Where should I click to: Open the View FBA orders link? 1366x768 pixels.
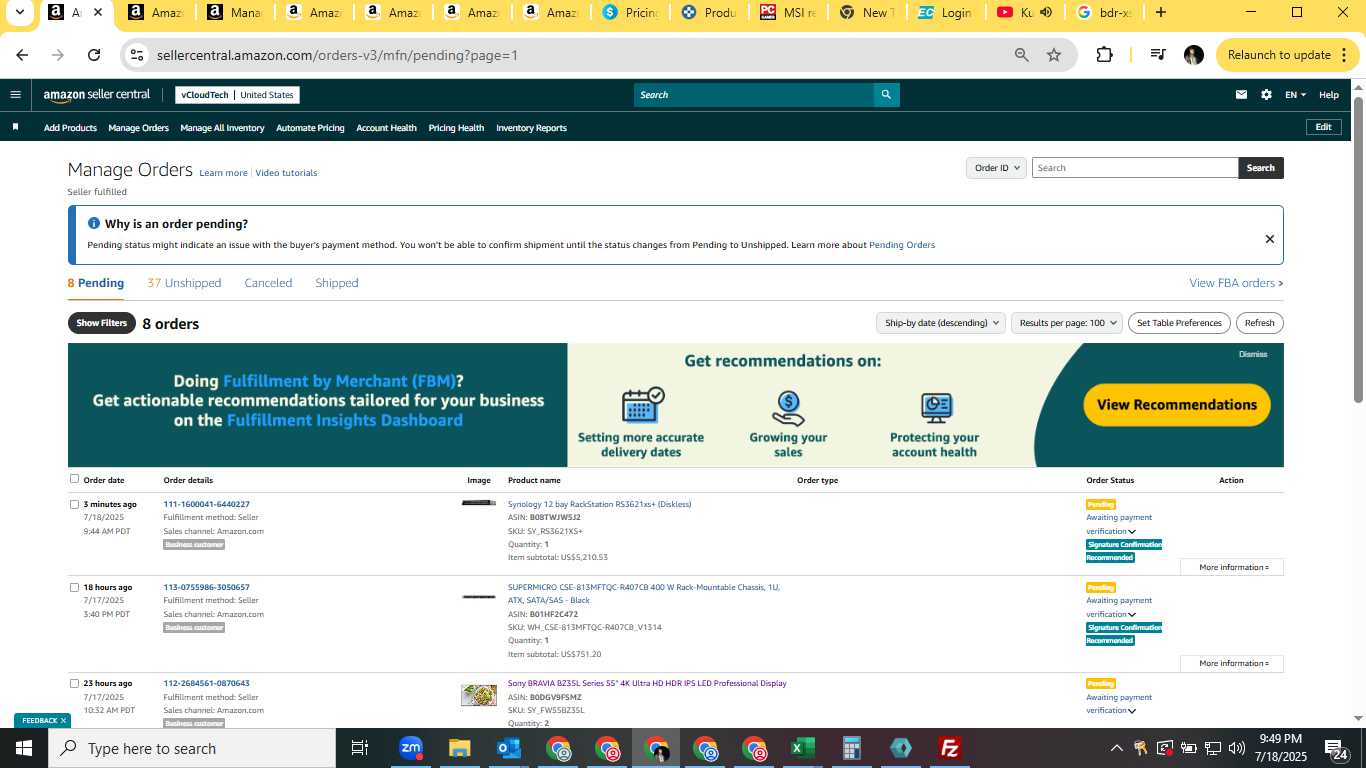point(1236,283)
